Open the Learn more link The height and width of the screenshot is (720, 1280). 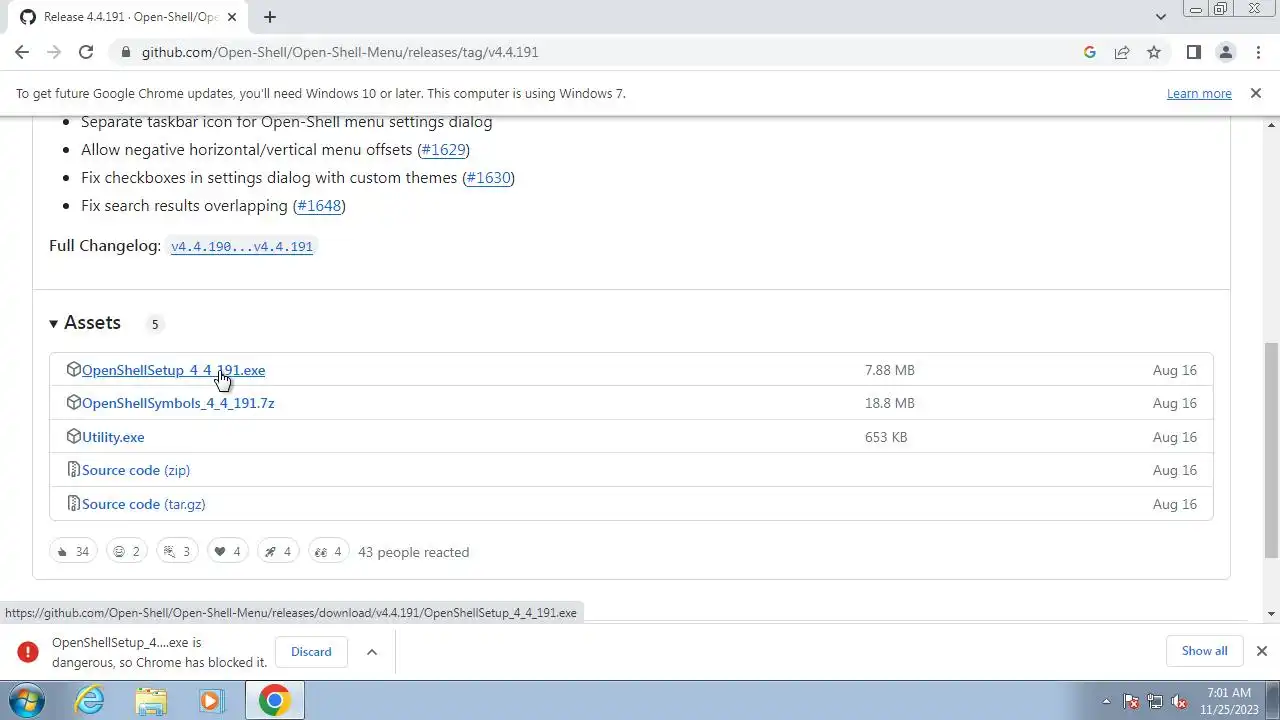pyautogui.click(x=1199, y=93)
